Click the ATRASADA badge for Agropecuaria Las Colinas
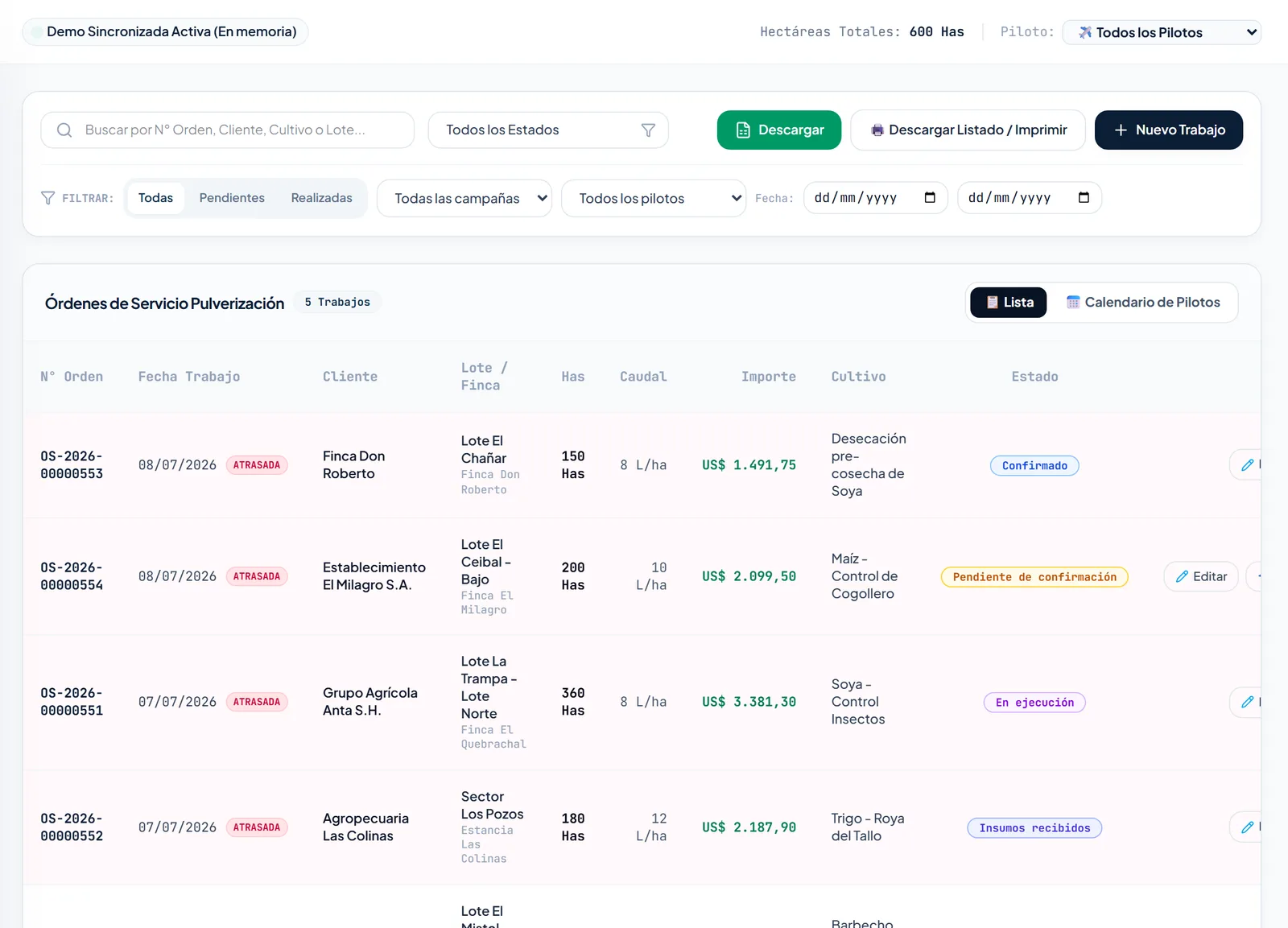Image resolution: width=1288 pixels, height=928 pixels. click(x=257, y=827)
